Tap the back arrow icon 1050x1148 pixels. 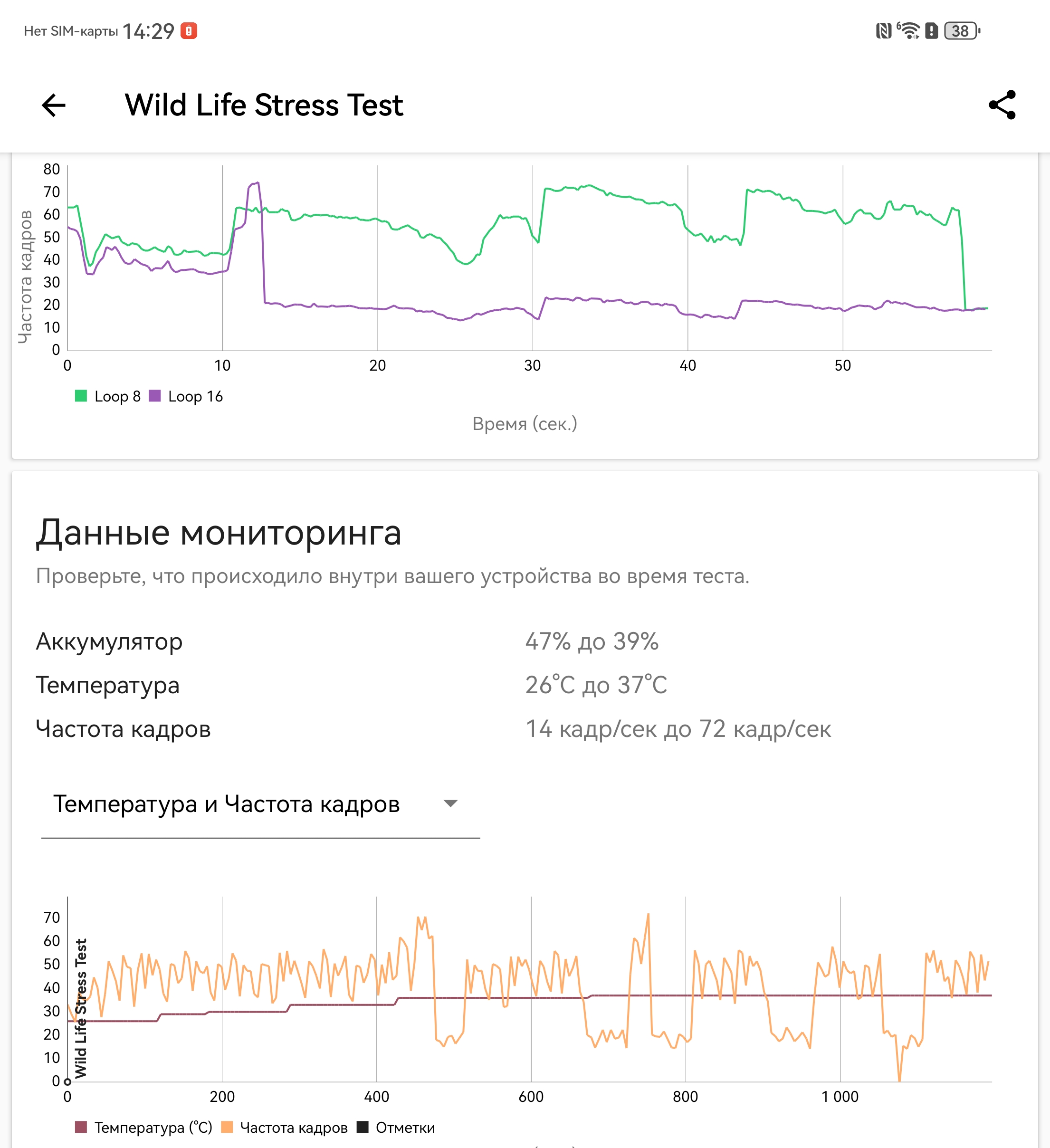click(x=54, y=105)
